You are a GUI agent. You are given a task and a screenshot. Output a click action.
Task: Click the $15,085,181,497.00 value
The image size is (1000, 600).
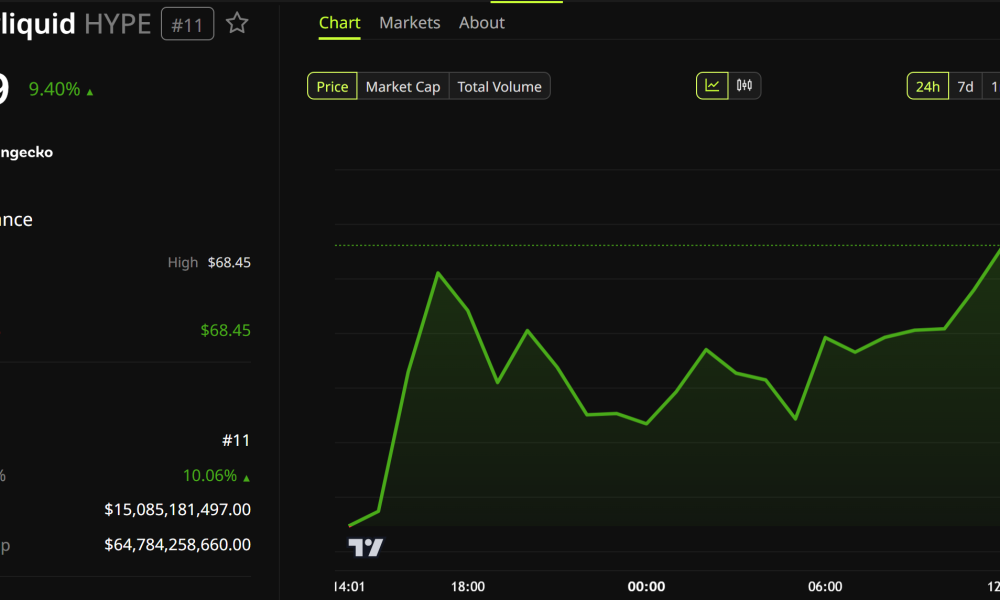(177, 509)
